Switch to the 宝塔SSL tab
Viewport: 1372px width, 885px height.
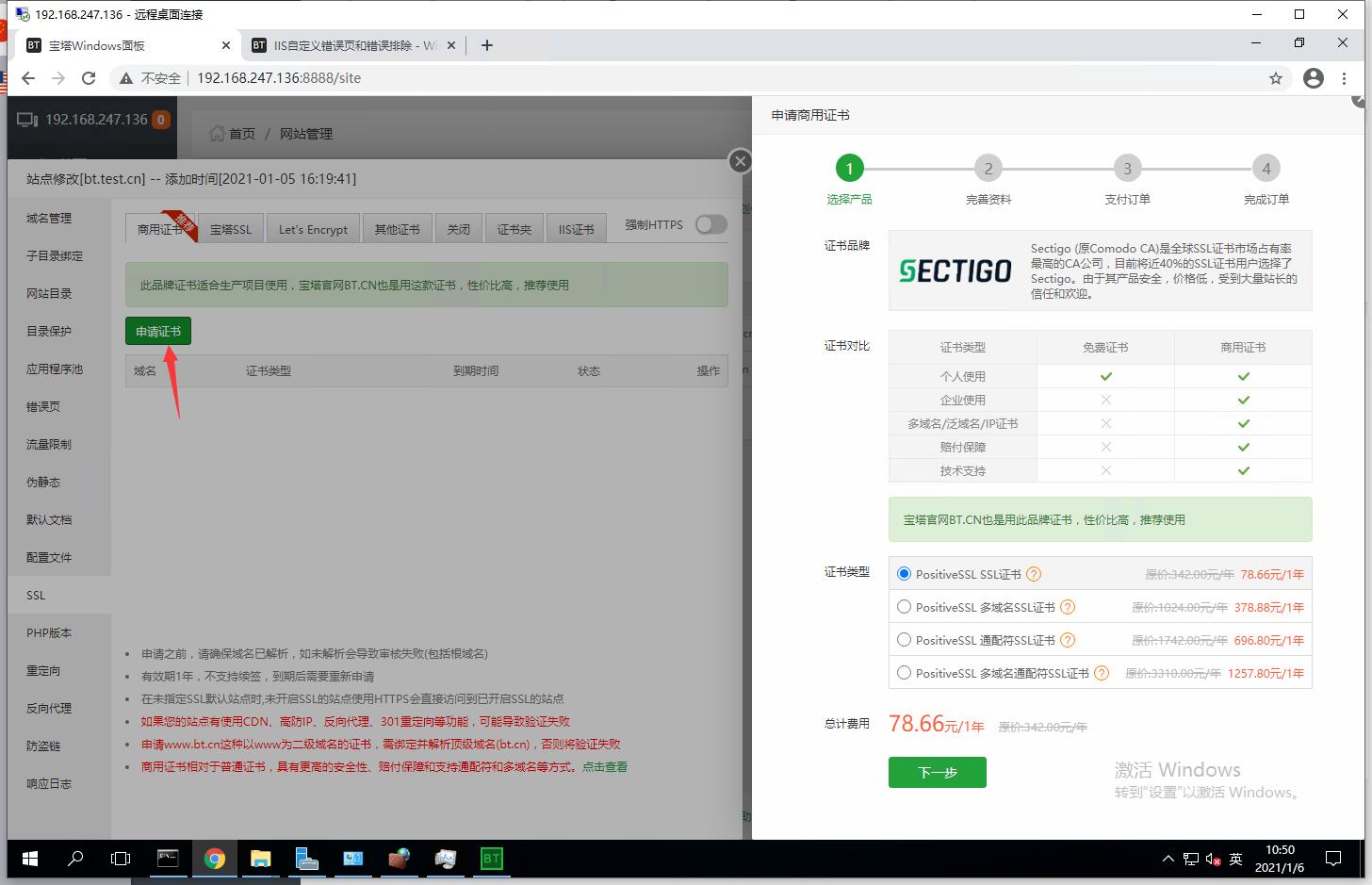231,229
